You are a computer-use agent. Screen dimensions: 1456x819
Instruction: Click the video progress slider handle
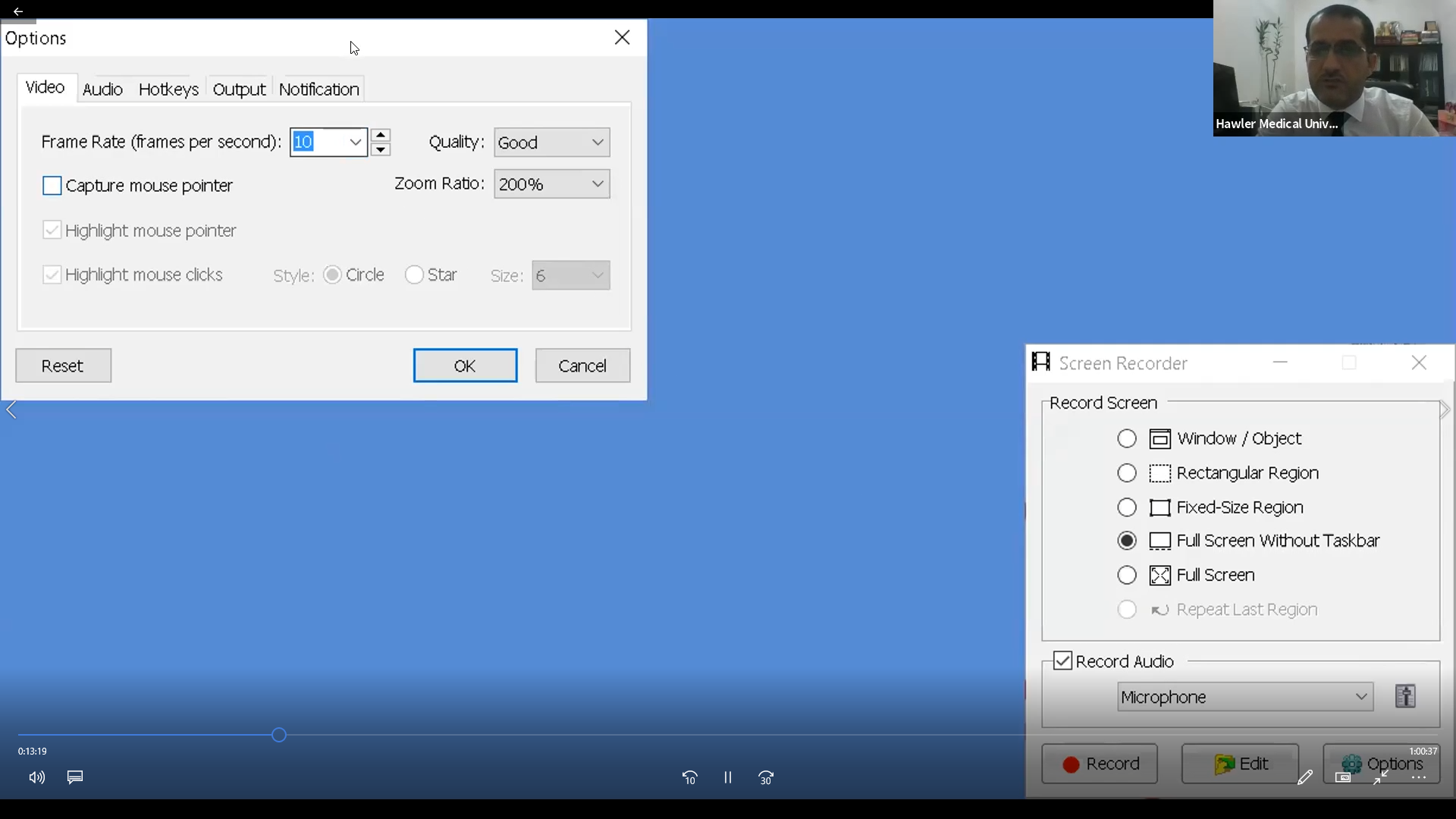pyautogui.click(x=279, y=735)
